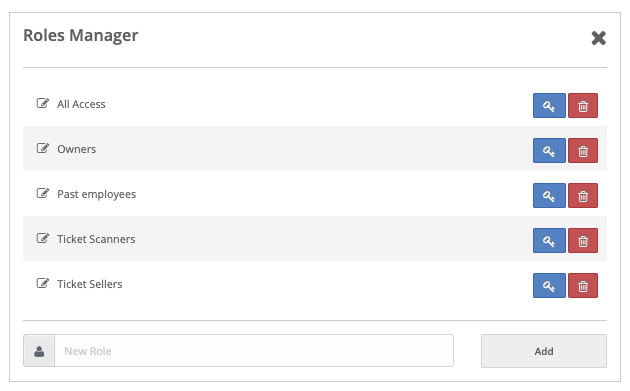Edit the Ticket Sellers name icon
The image size is (630, 391).
point(43,283)
